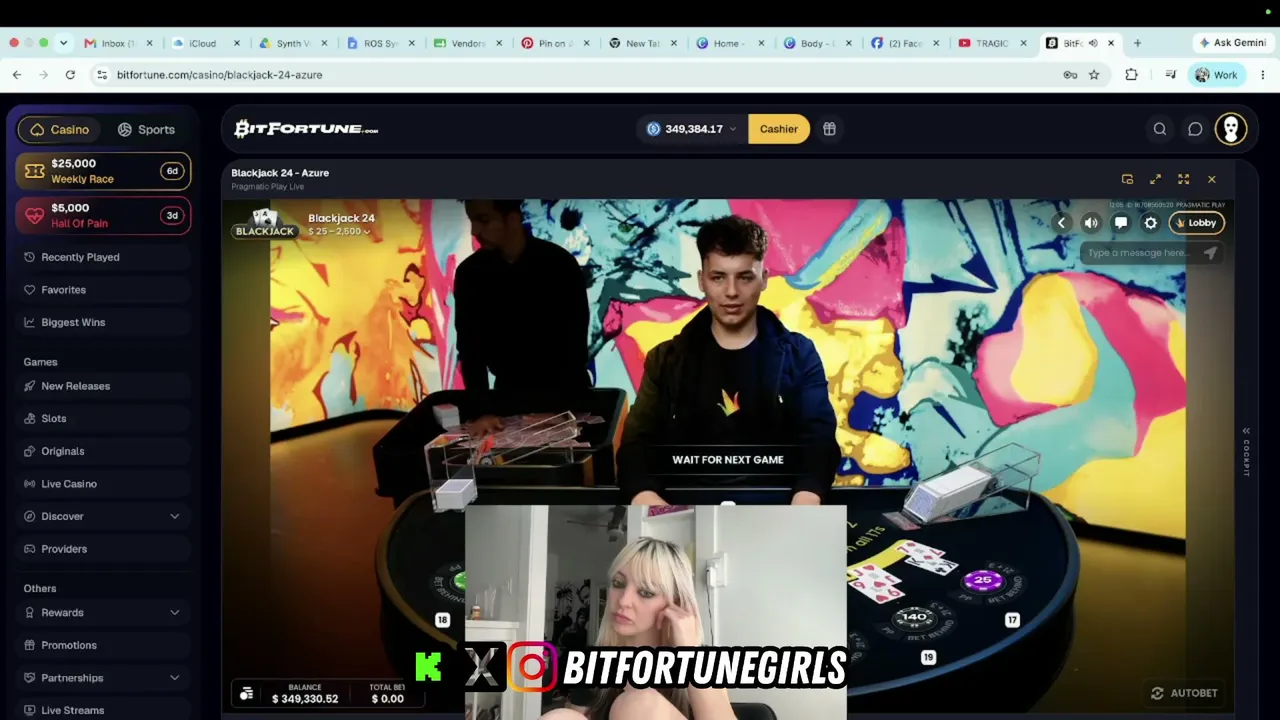Return to the Lobby
This screenshot has width=1280, height=720.
(x=1196, y=223)
